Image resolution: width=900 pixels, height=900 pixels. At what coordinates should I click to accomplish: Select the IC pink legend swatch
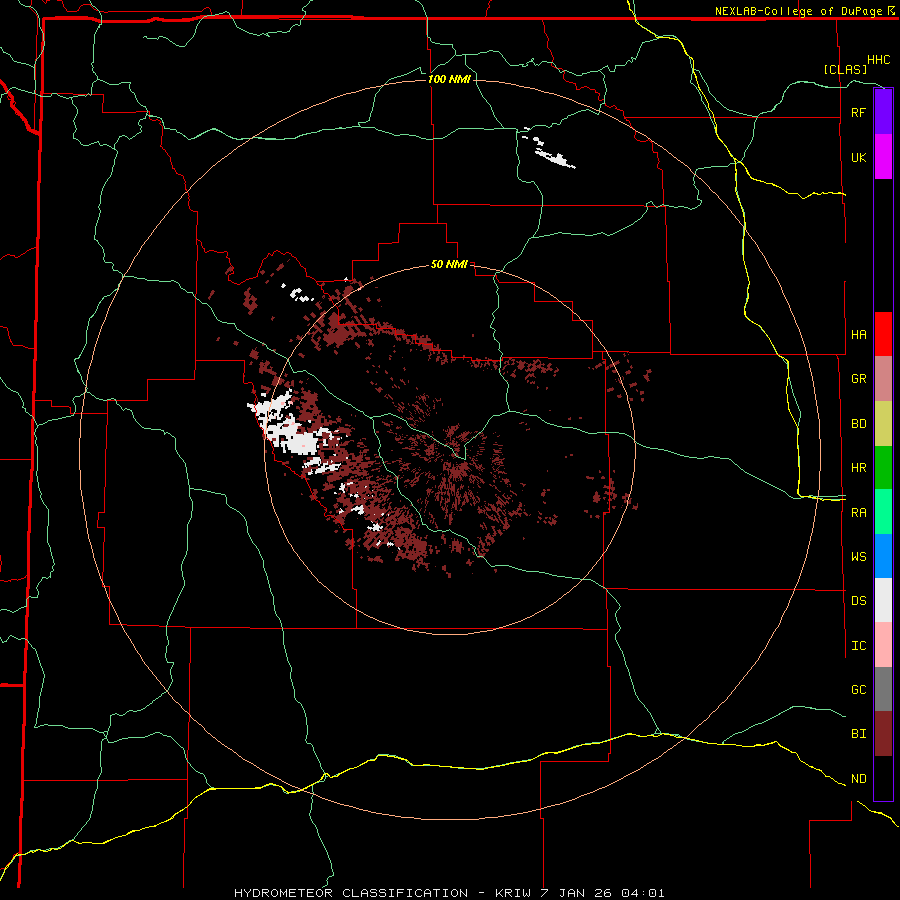pyautogui.click(x=883, y=645)
